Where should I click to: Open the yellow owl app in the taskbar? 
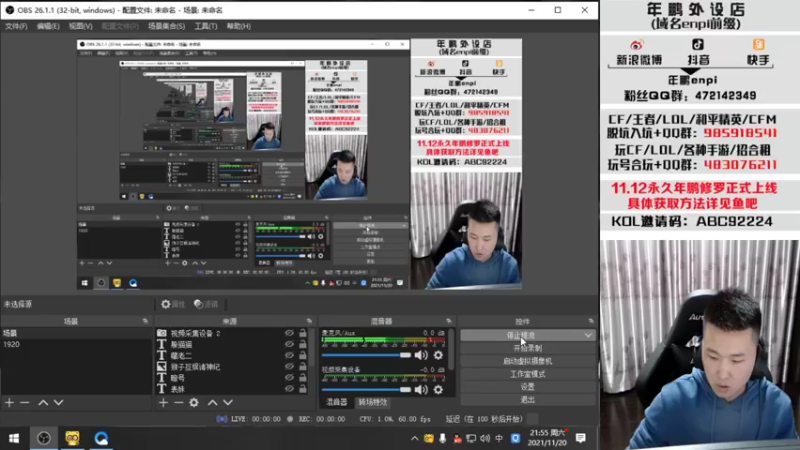pos(72,438)
